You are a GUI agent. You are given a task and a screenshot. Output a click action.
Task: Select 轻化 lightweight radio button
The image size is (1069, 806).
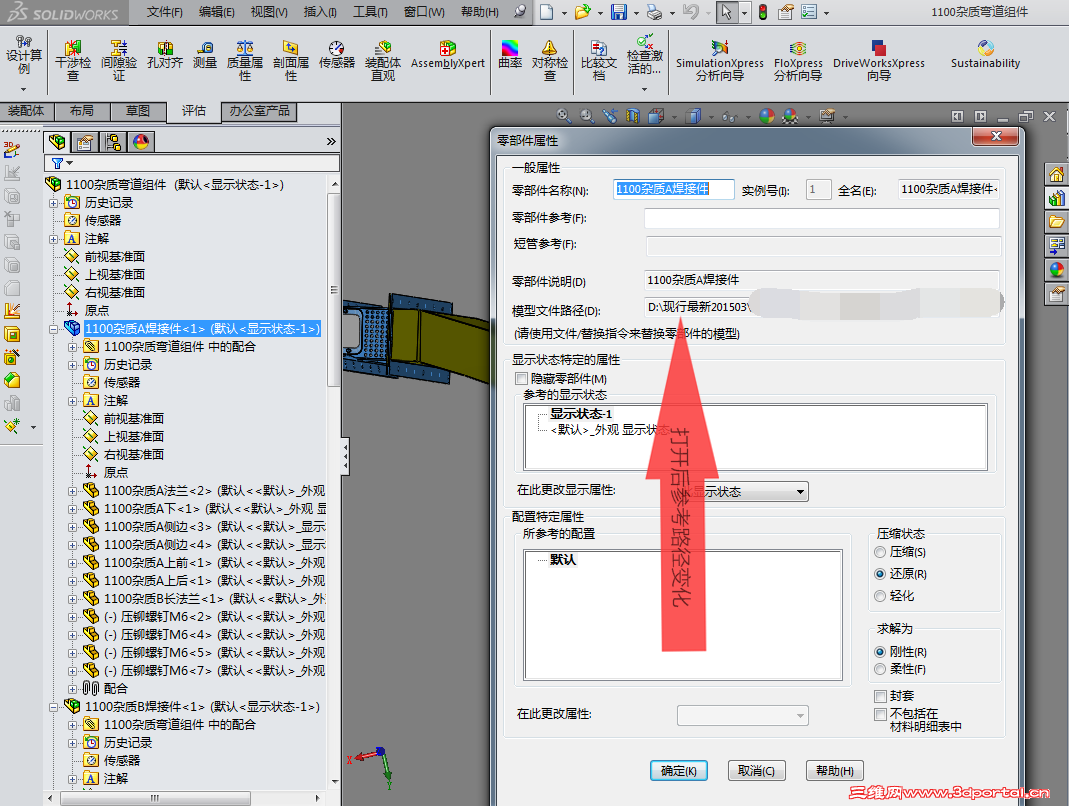tap(880, 595)
